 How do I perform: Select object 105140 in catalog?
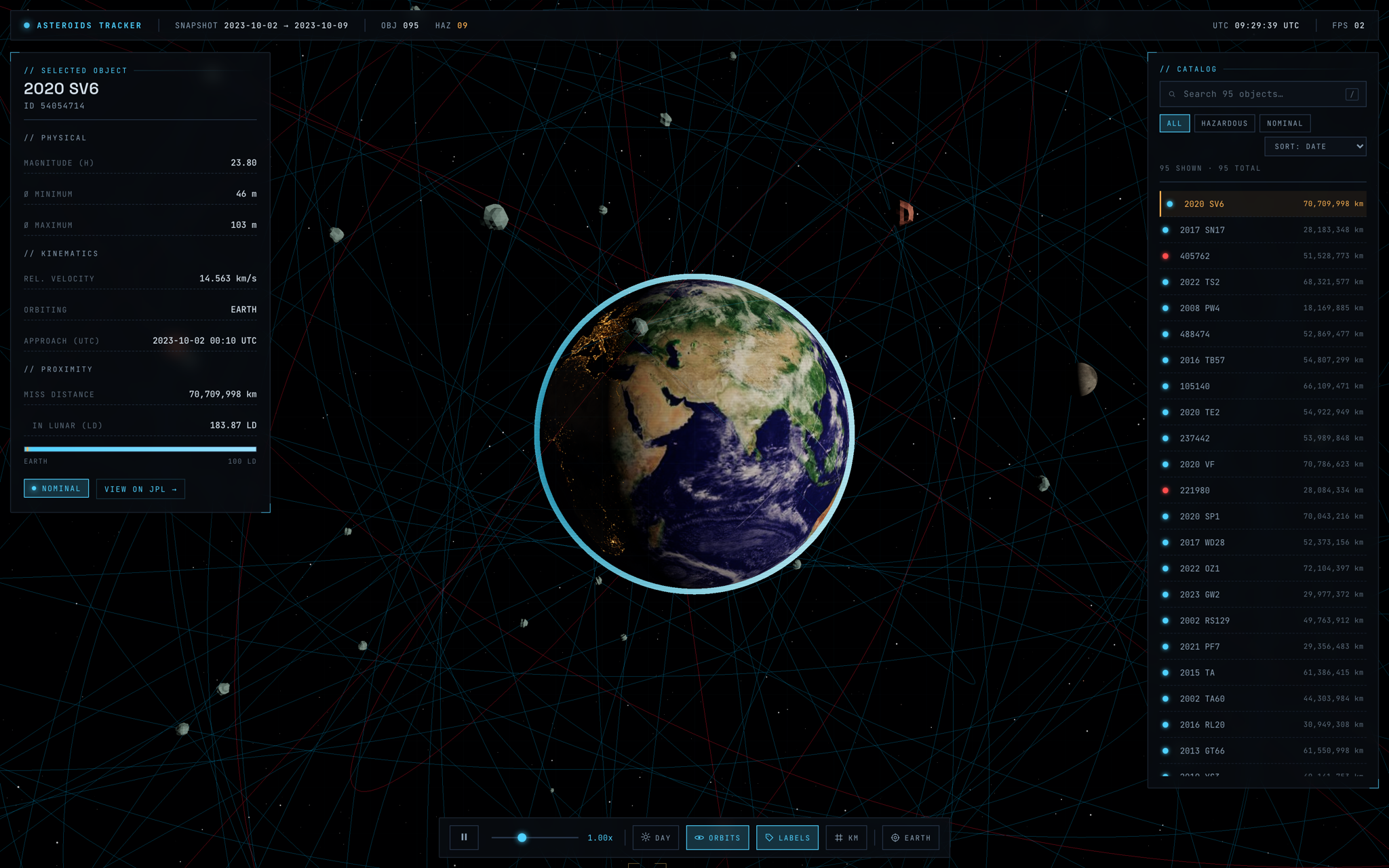point(1263,387)
